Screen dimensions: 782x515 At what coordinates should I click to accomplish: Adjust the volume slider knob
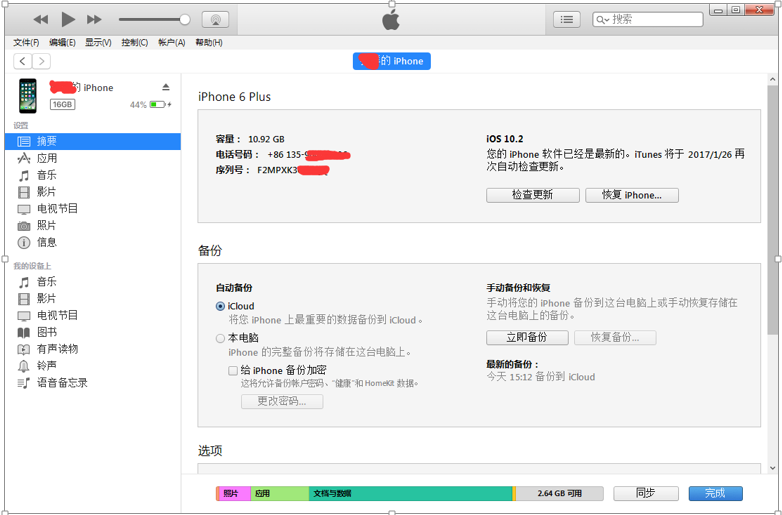click(185, 19)
